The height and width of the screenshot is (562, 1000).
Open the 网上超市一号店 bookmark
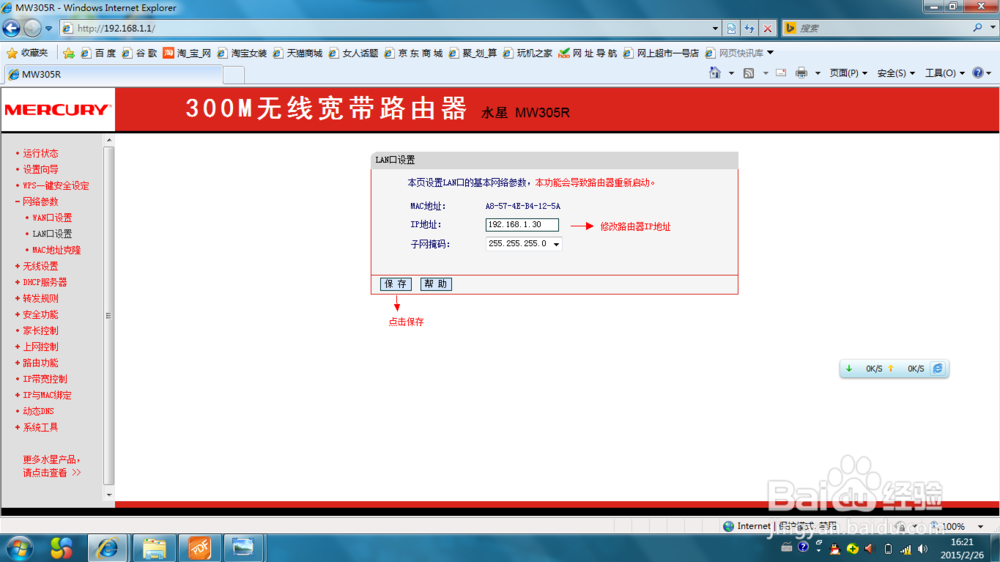(x=661, y=53)
